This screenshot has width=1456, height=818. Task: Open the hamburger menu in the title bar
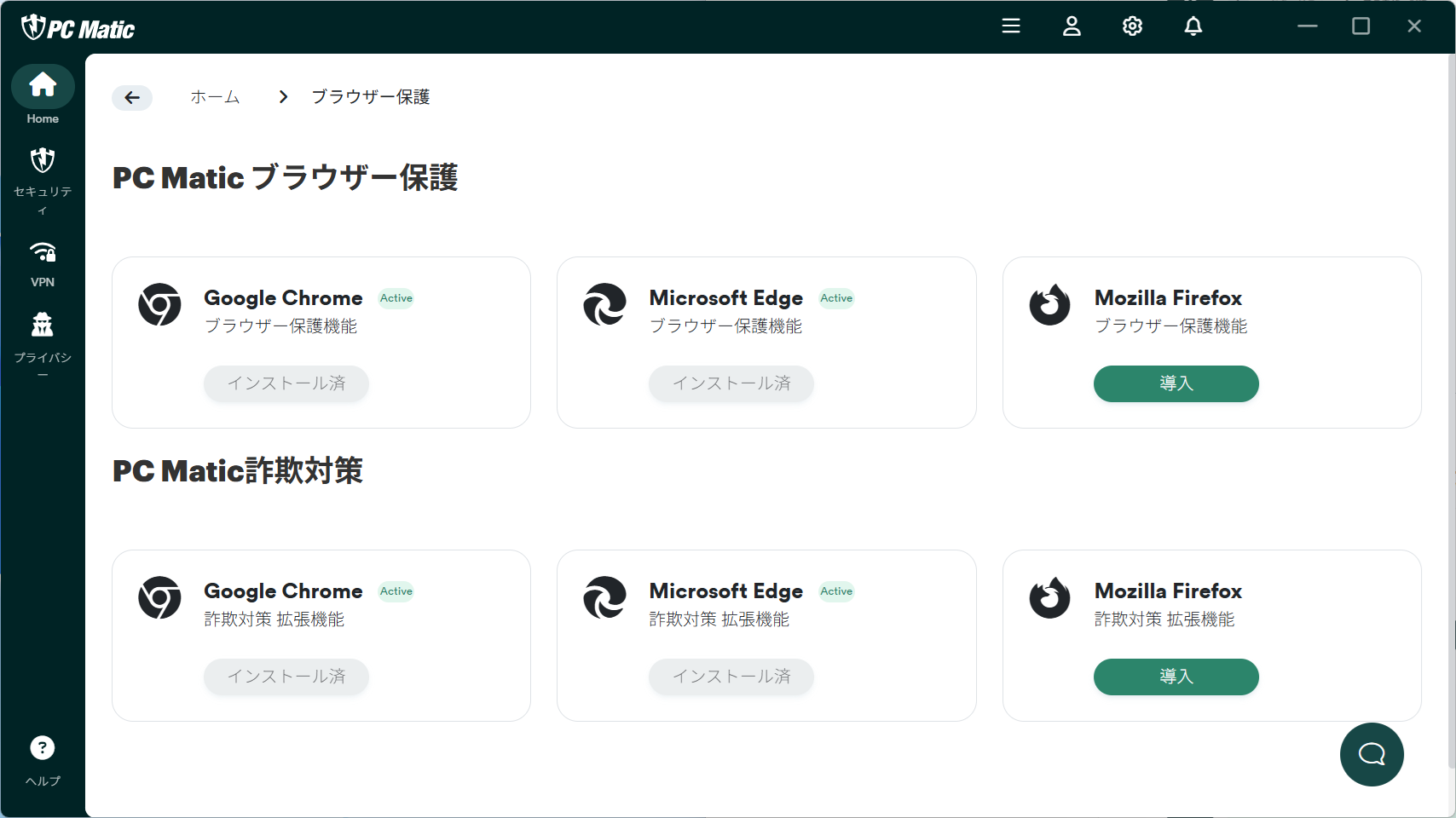(1011, 26)
